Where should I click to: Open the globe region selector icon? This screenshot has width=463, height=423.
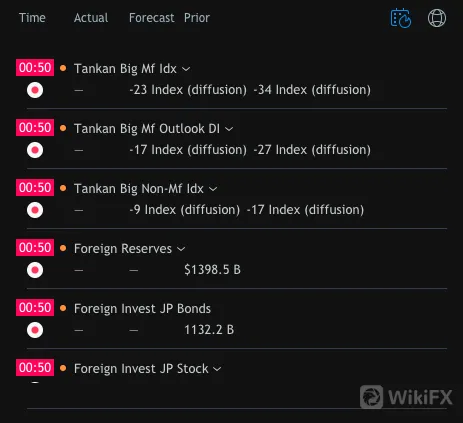[x=437, y=18]
